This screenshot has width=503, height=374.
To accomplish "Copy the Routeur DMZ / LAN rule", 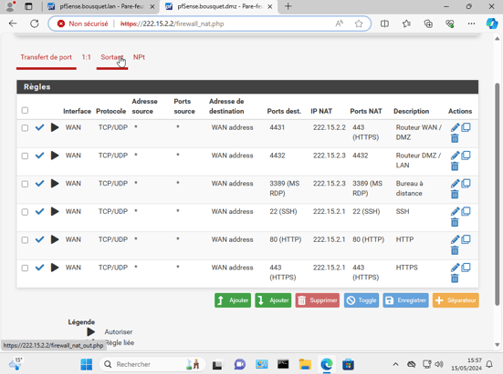I will coord(466,155).
